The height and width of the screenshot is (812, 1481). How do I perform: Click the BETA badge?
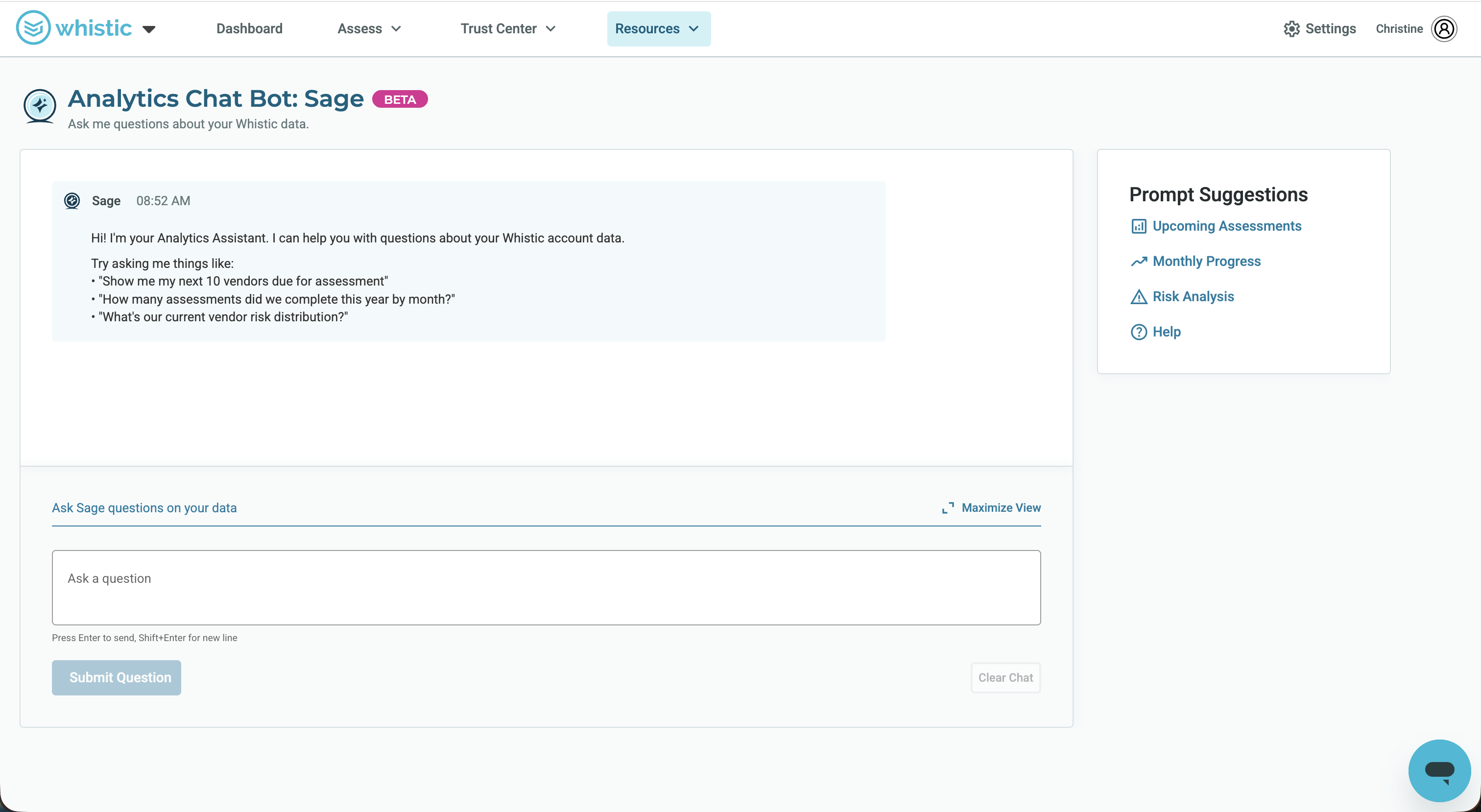(x=400, y=99)
